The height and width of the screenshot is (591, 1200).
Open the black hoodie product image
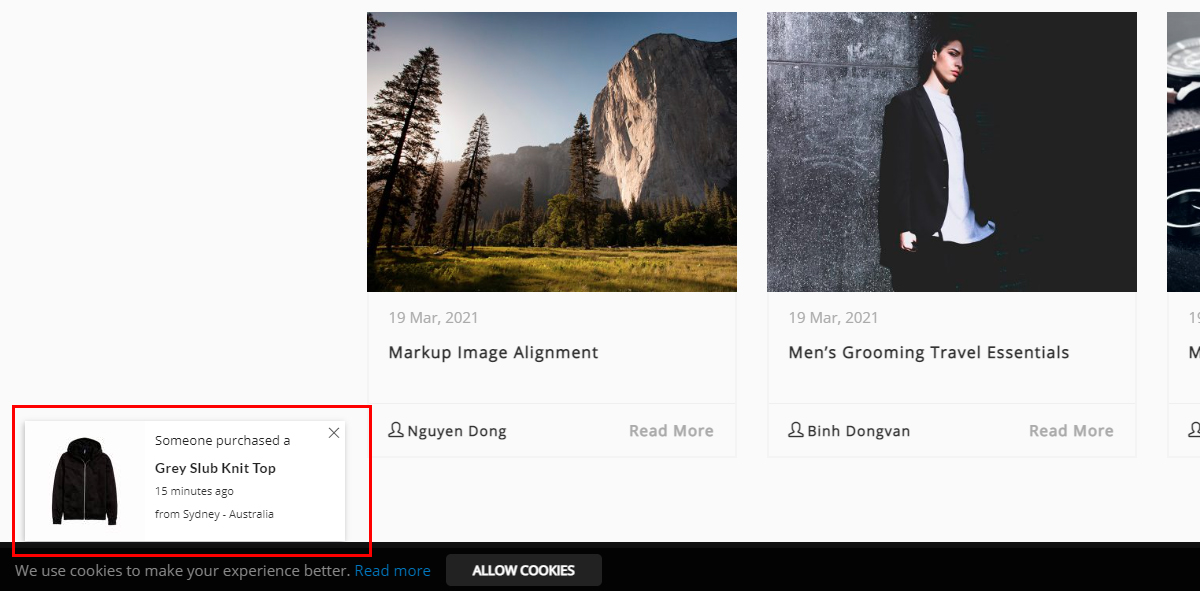tap(85, 480)
